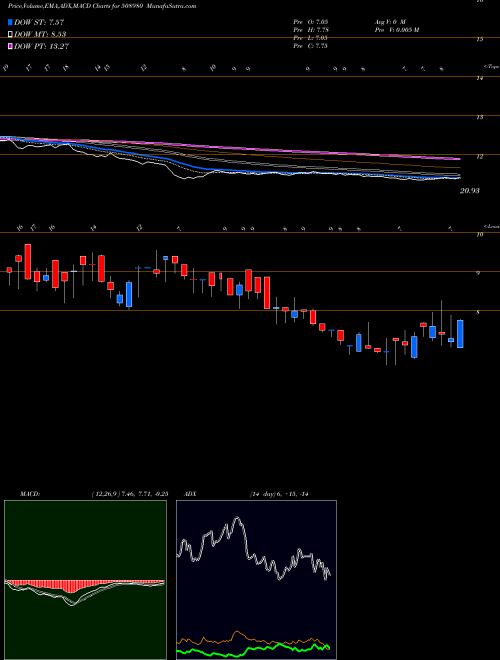Click the white DOW MT legend square
500x660 pixels.
[x=10, y=34]
